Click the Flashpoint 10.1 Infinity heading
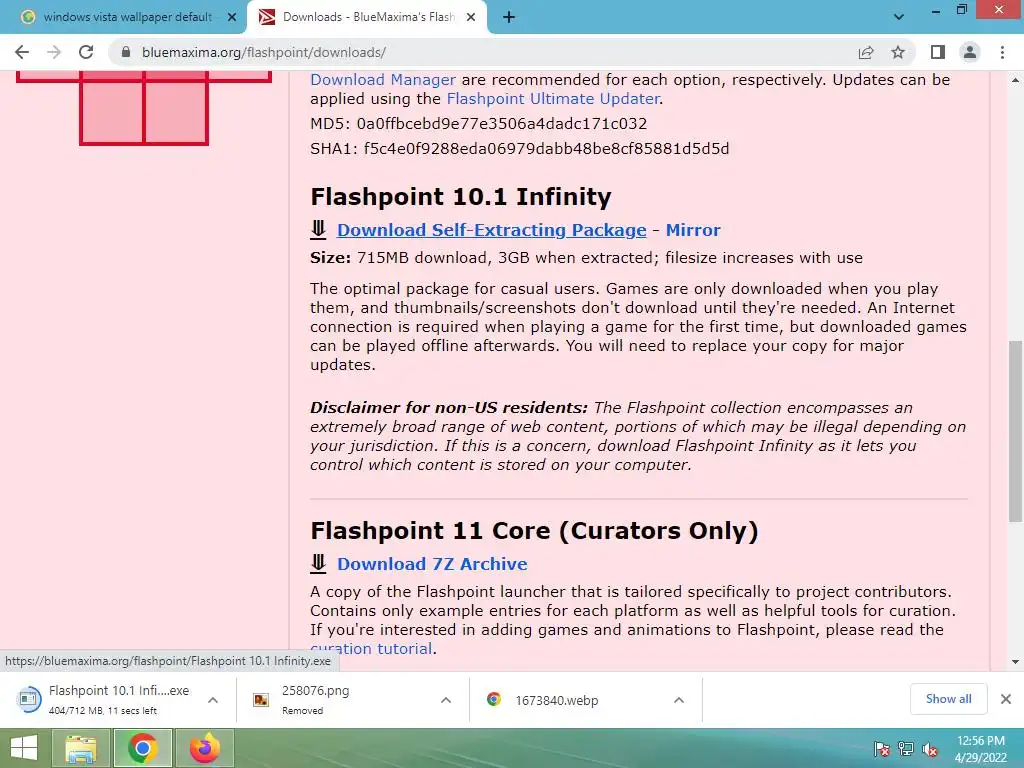Image resolution: width=1024 pixels, height=768 pixels. 461,197
